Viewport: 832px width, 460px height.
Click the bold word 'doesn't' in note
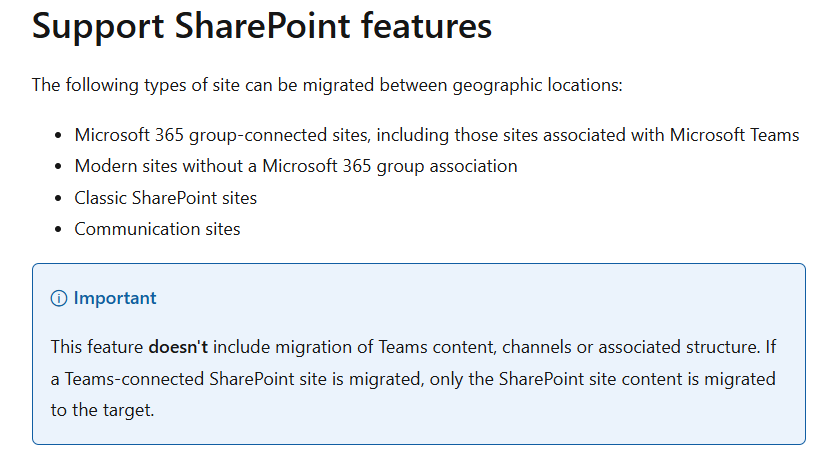point(178,347)
